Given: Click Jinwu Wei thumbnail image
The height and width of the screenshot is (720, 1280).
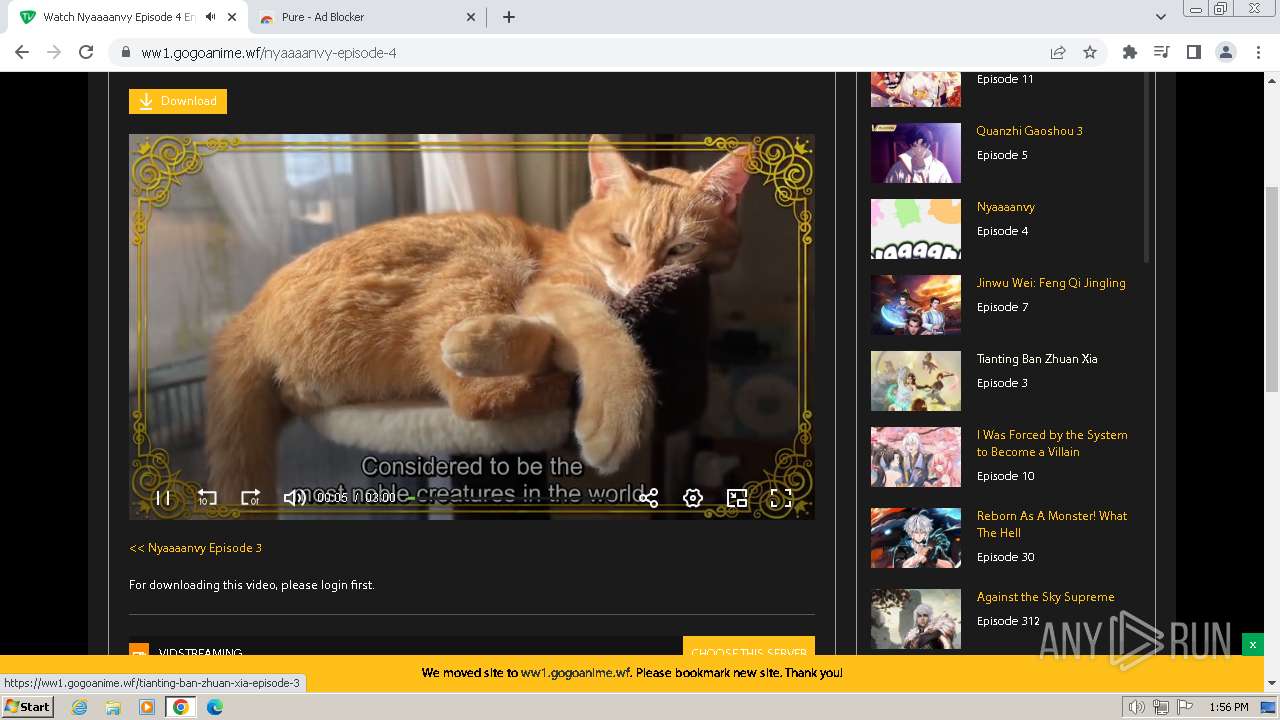Looking at the screenshot, I should click(915, 305).
